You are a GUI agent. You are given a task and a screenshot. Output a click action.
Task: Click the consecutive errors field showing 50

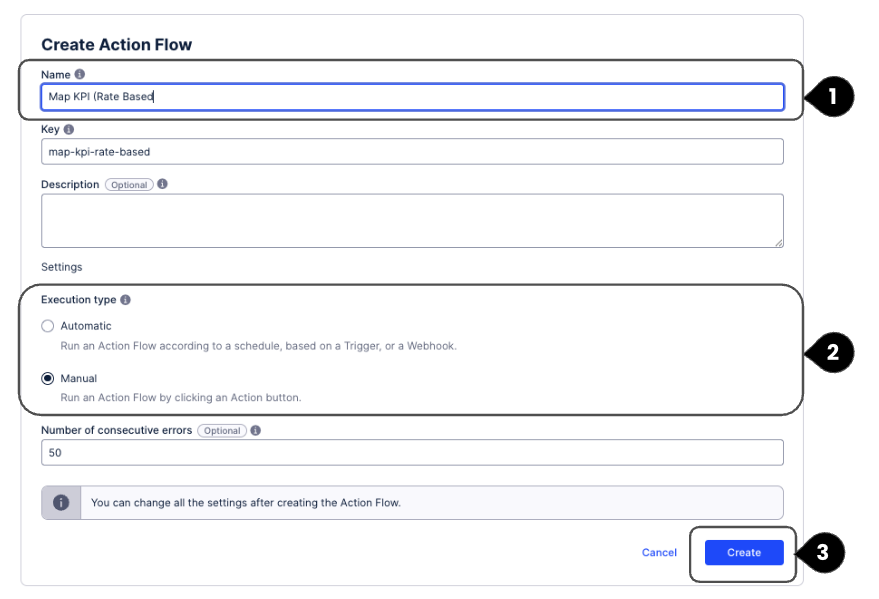click(x=411, y=452)
